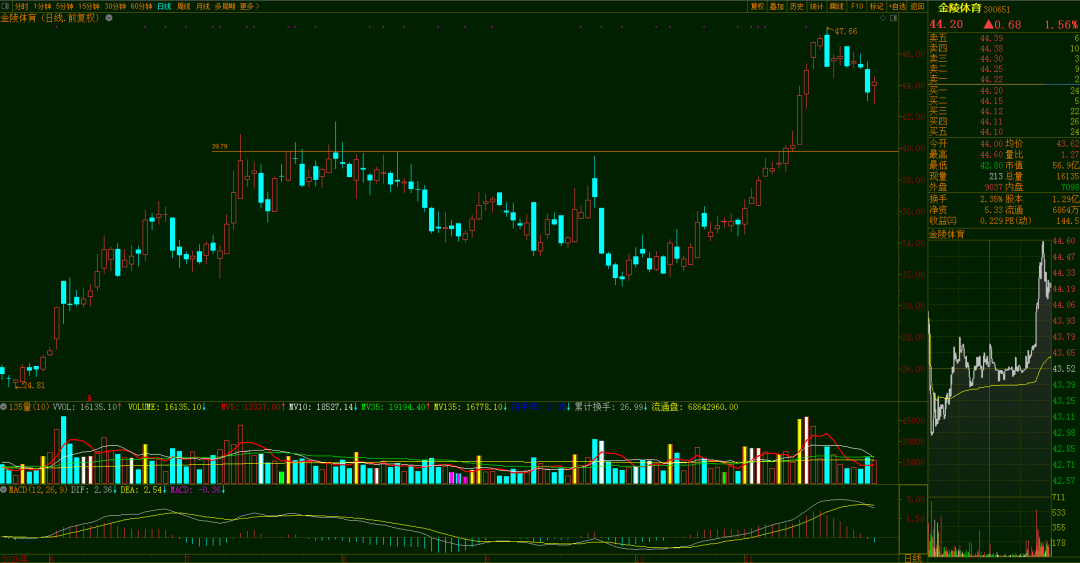The width and height of the screenshot is (1080, 563).
Task: Click the MV5 value 13337.00
Action: 260,407
